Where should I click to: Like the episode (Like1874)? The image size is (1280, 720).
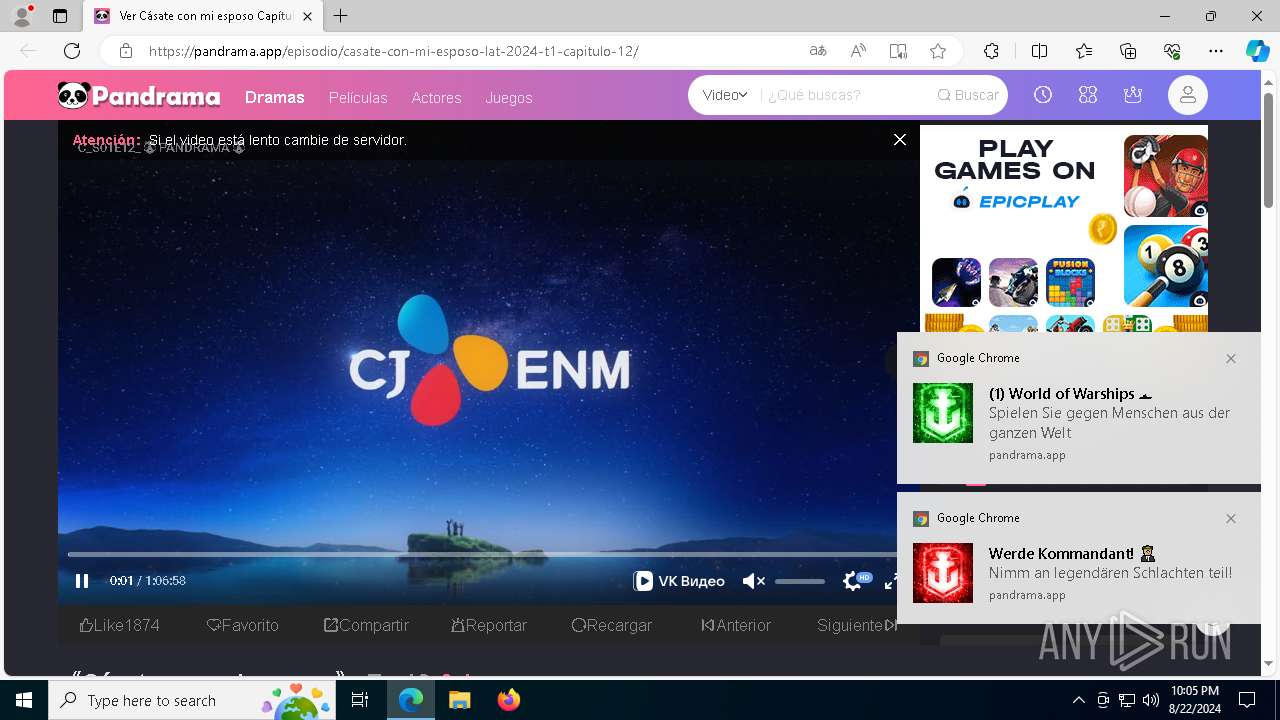click(120, 625)
